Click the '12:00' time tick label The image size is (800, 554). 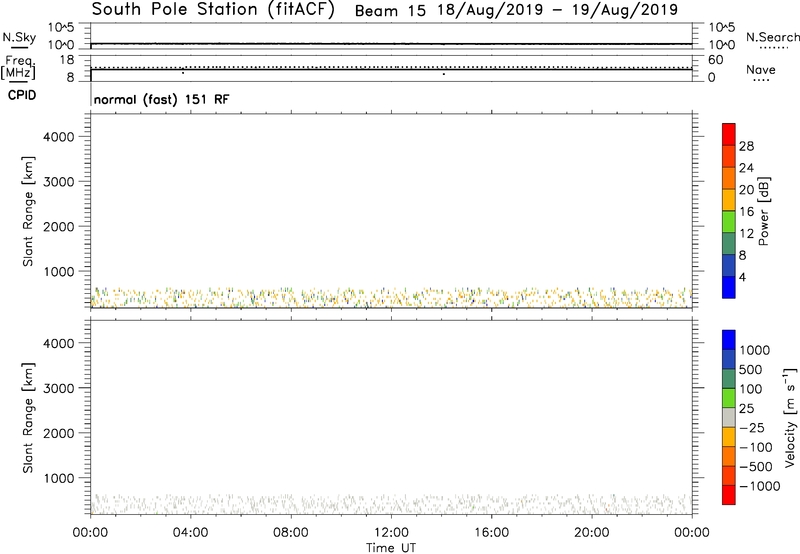(391, 533)
